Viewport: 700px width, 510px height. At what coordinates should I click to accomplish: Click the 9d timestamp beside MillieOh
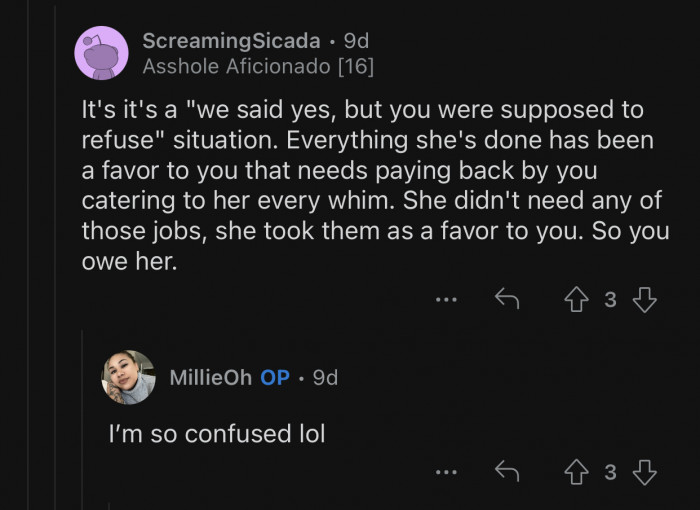[325, 377]
